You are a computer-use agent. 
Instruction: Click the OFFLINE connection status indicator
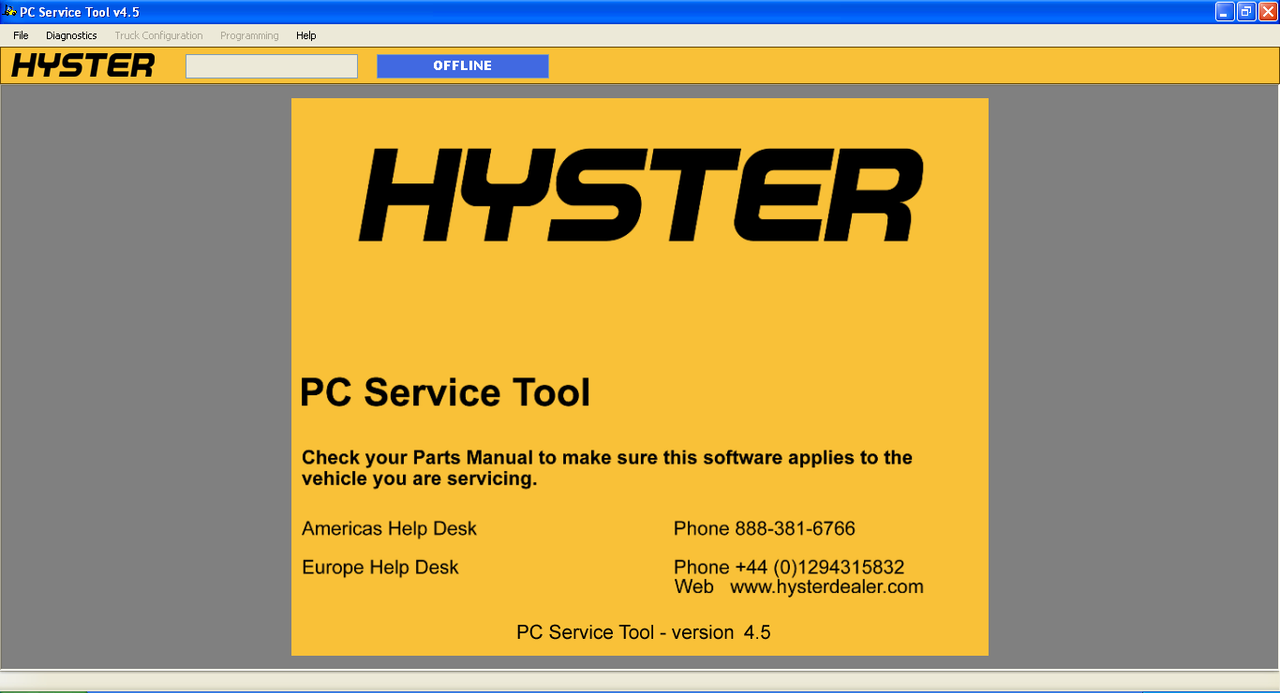pos(462,66)
